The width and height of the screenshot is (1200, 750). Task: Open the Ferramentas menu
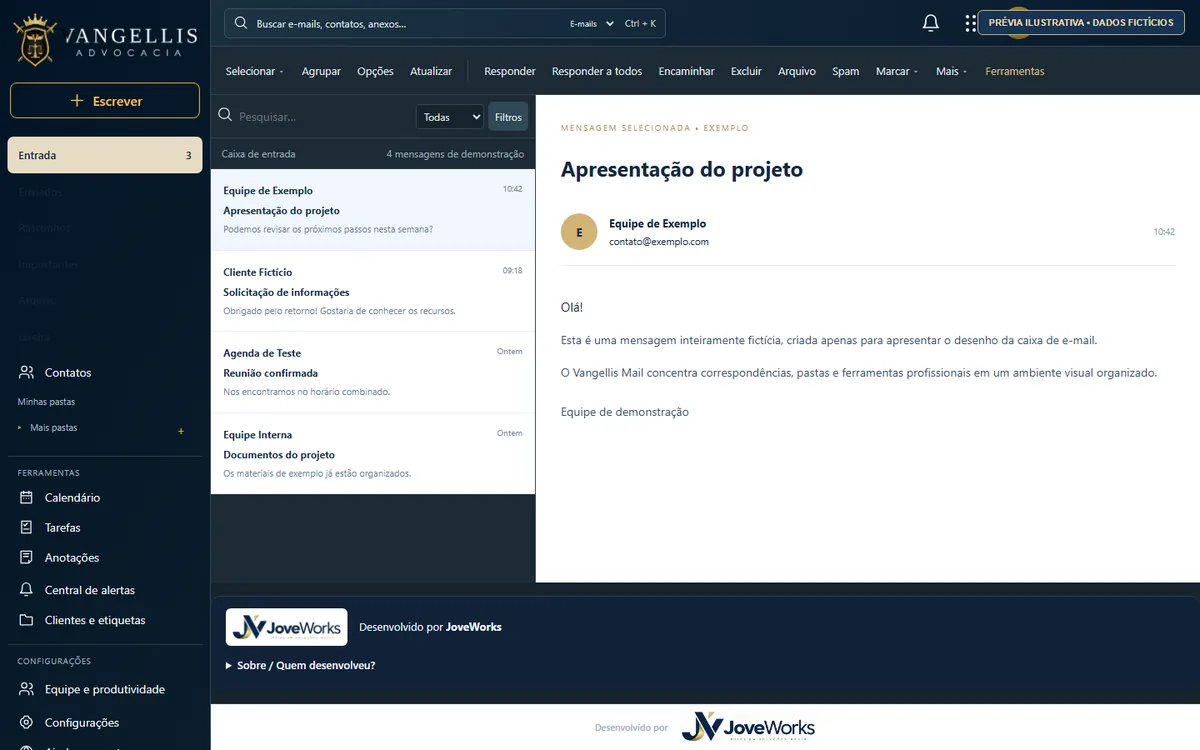pyautogui.click(x=1015, y=71)
